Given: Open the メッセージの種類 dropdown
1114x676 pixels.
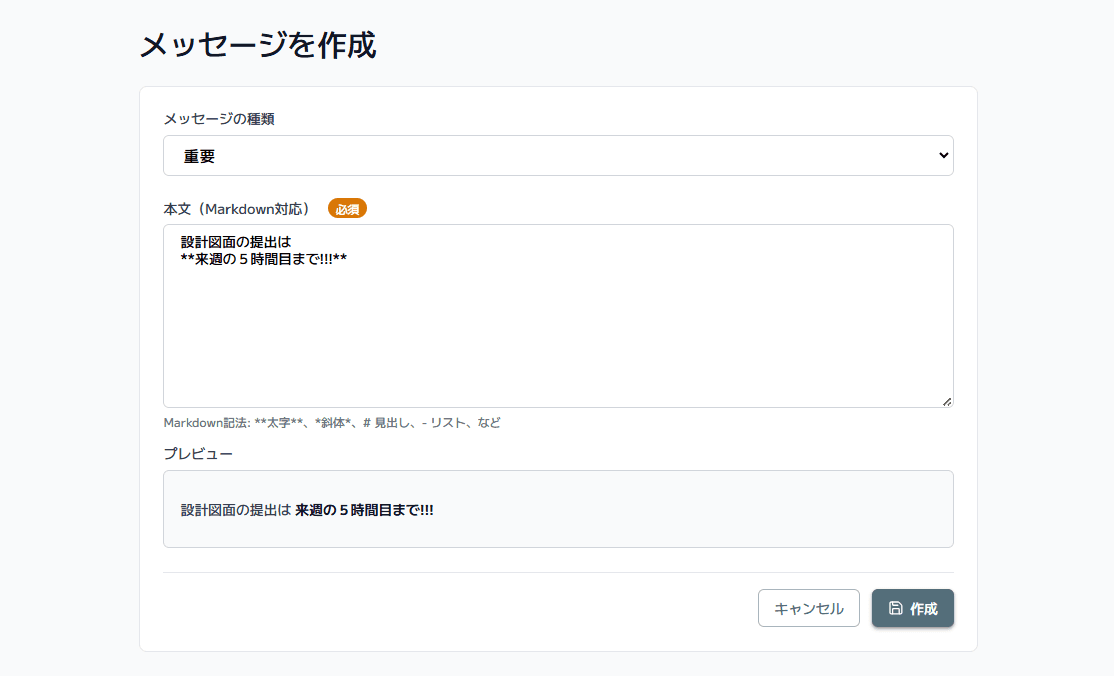Looking at the screenshot, I should coord(558,156).
